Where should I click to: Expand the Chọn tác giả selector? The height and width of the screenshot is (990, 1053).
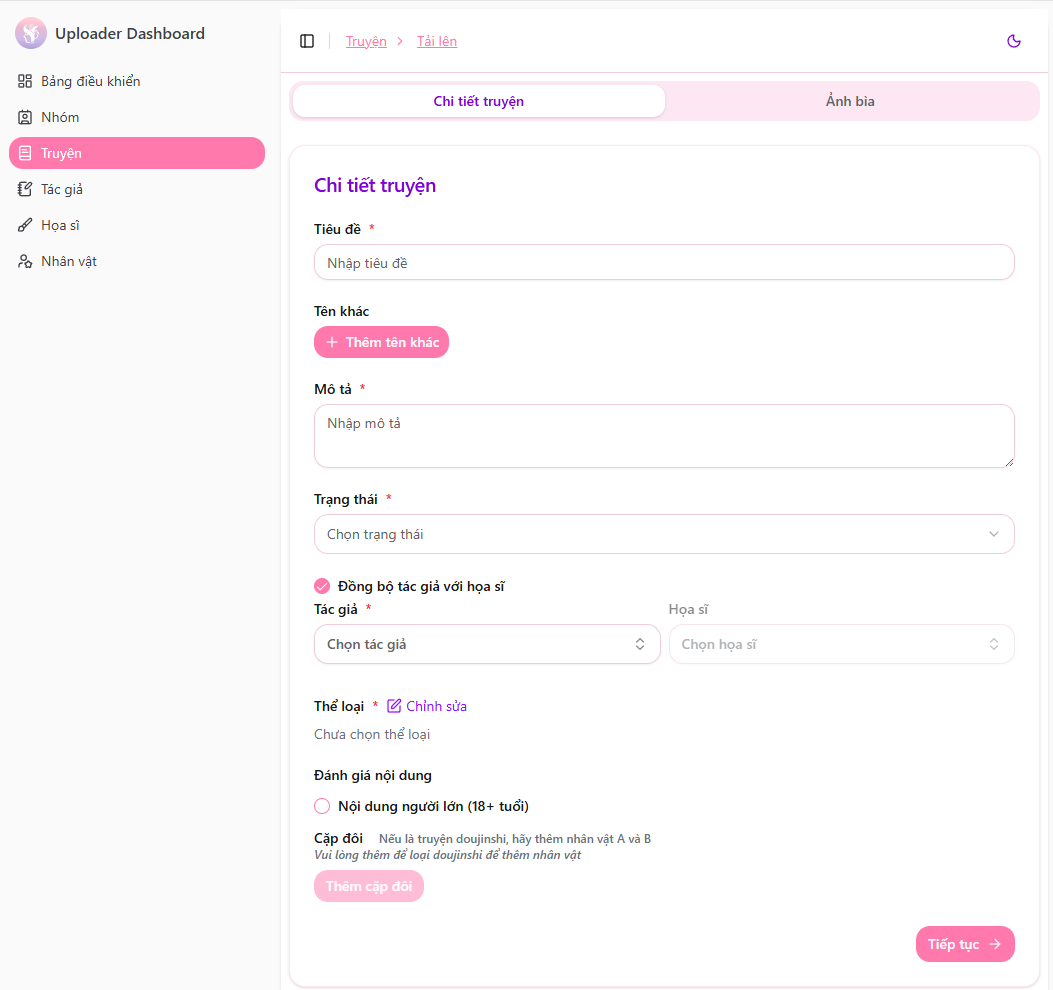click(x=486, y=644)
